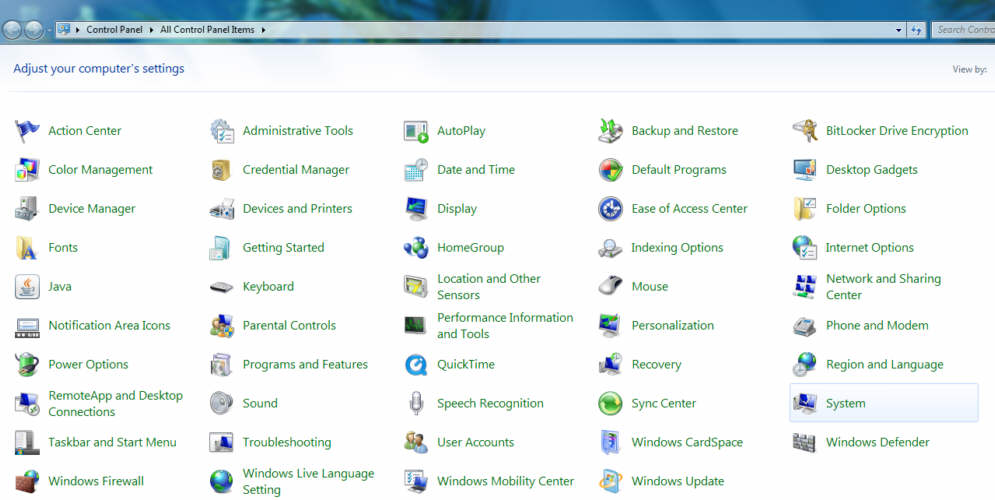Open the Indexing Options link

[x=677, y=248]
